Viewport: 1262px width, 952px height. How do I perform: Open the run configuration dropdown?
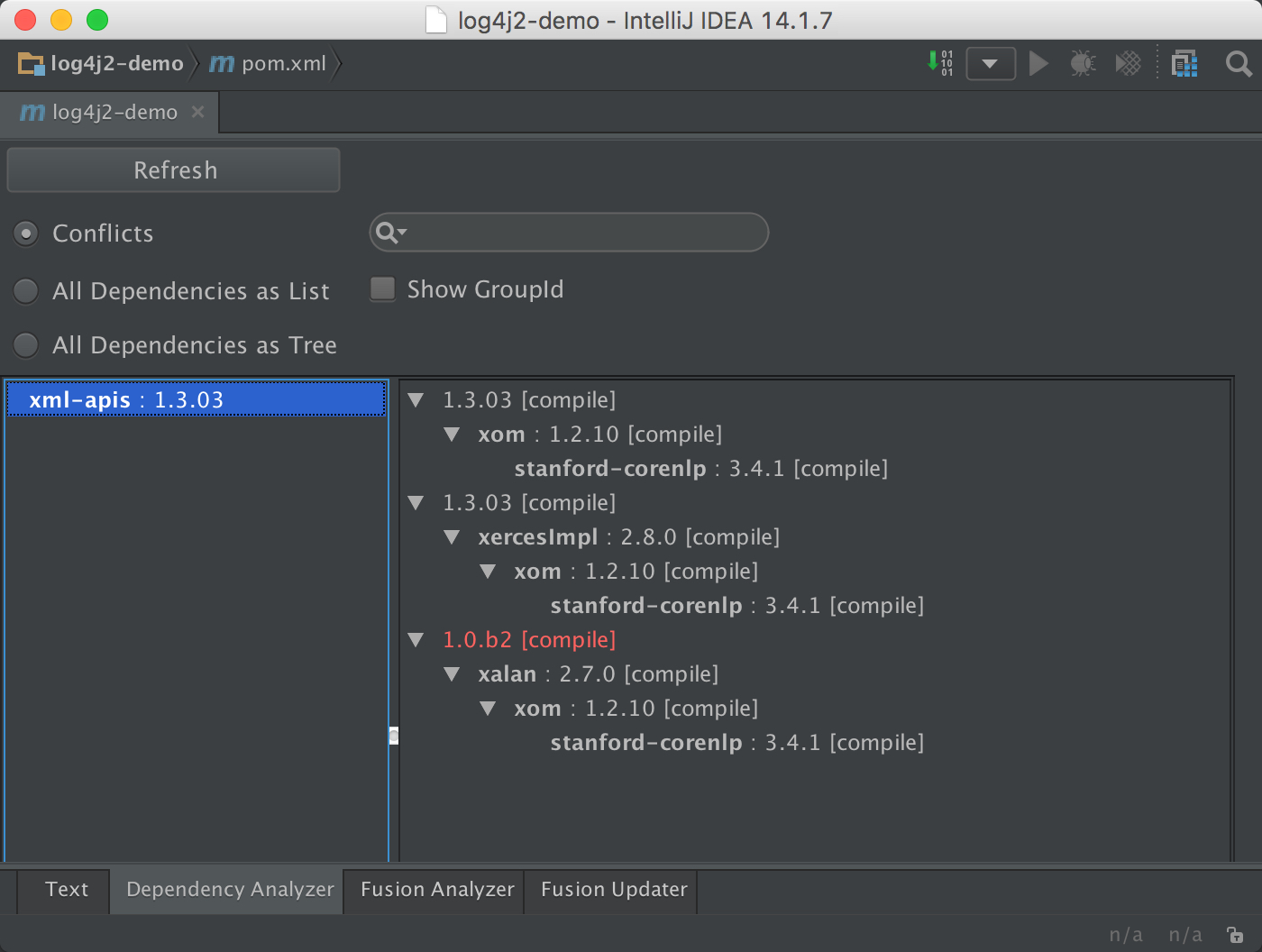pyautogui.click(x=991, y=64)
